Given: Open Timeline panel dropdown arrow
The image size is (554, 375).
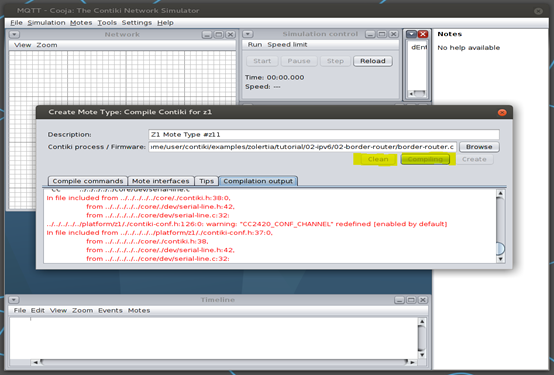Looking at the screenshot, I should (x=13, y=300).
